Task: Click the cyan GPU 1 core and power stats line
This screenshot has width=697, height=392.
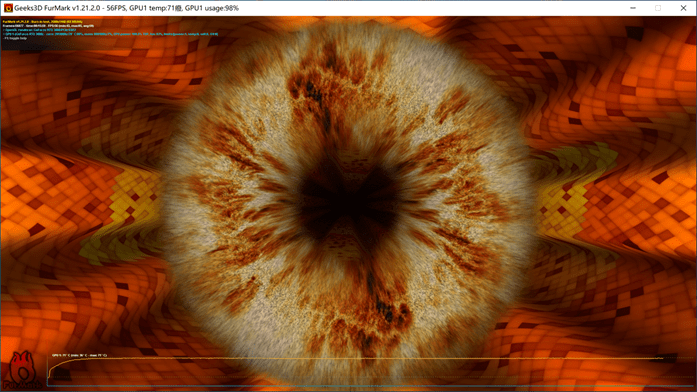Action: tap(110, 34)
